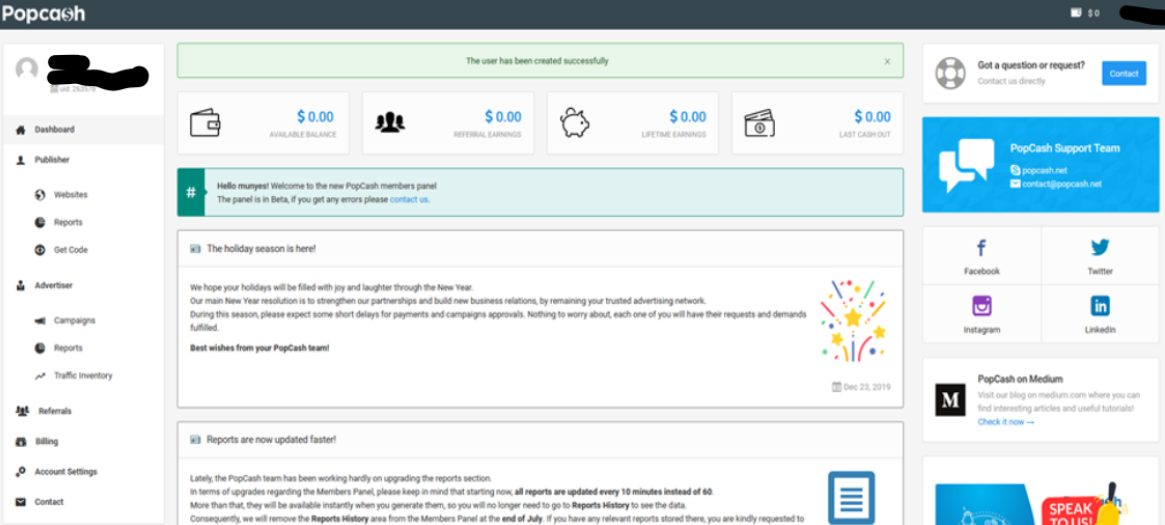Click the hashtag icon in welcome banner

tap(191, 192)
